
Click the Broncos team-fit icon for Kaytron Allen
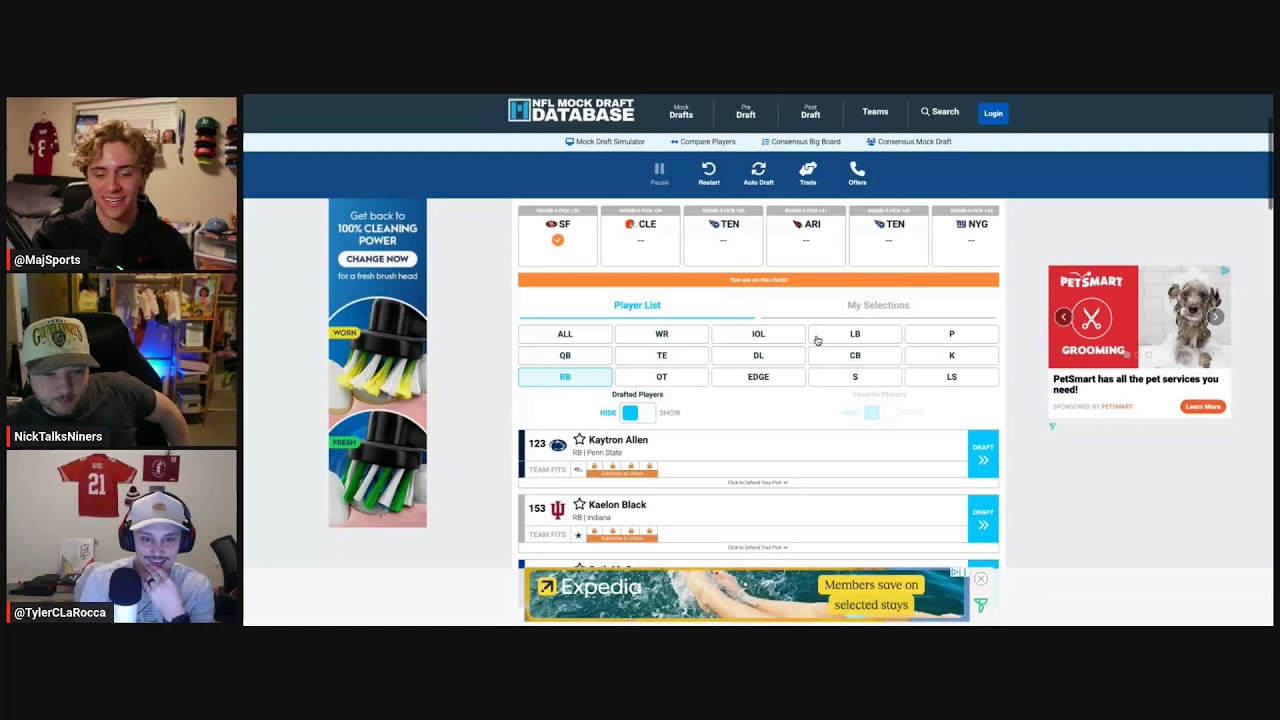point(578,469)
